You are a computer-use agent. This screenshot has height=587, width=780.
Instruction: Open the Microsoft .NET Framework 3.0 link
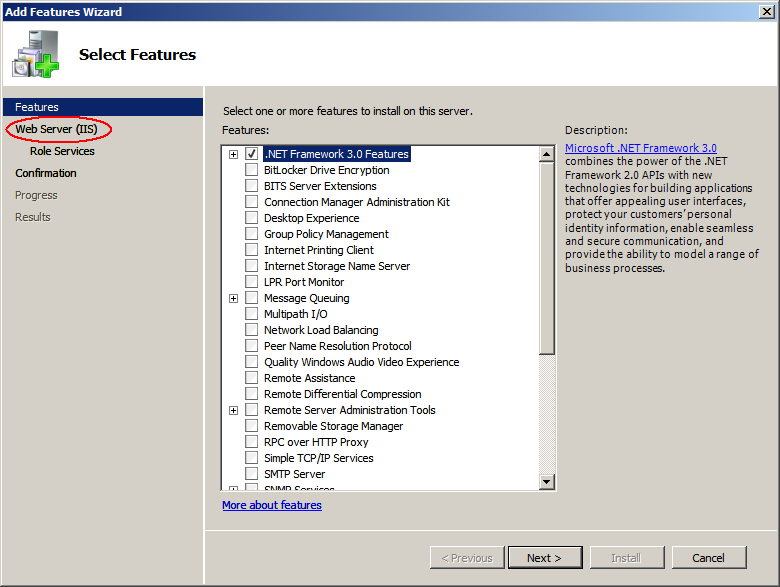pyautogui.click(x=641, y=148)
